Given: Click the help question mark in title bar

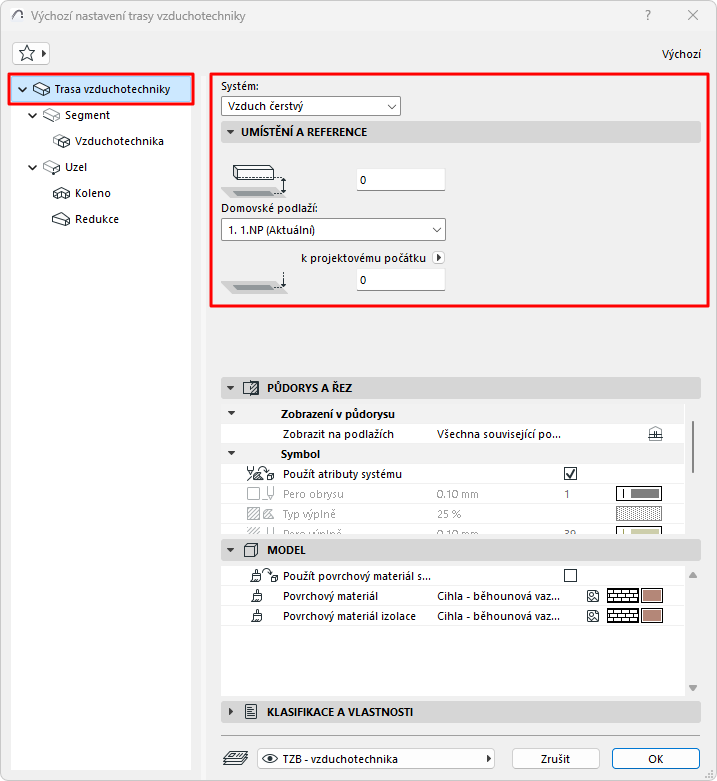Looking at the screenshot, I should [648, 15].
